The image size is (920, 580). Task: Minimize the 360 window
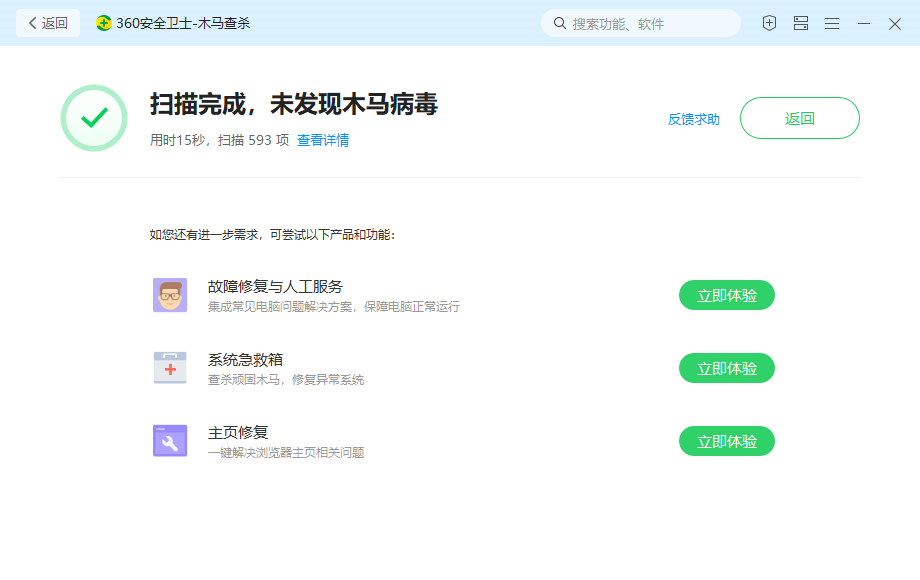click(x=864, y=23)
